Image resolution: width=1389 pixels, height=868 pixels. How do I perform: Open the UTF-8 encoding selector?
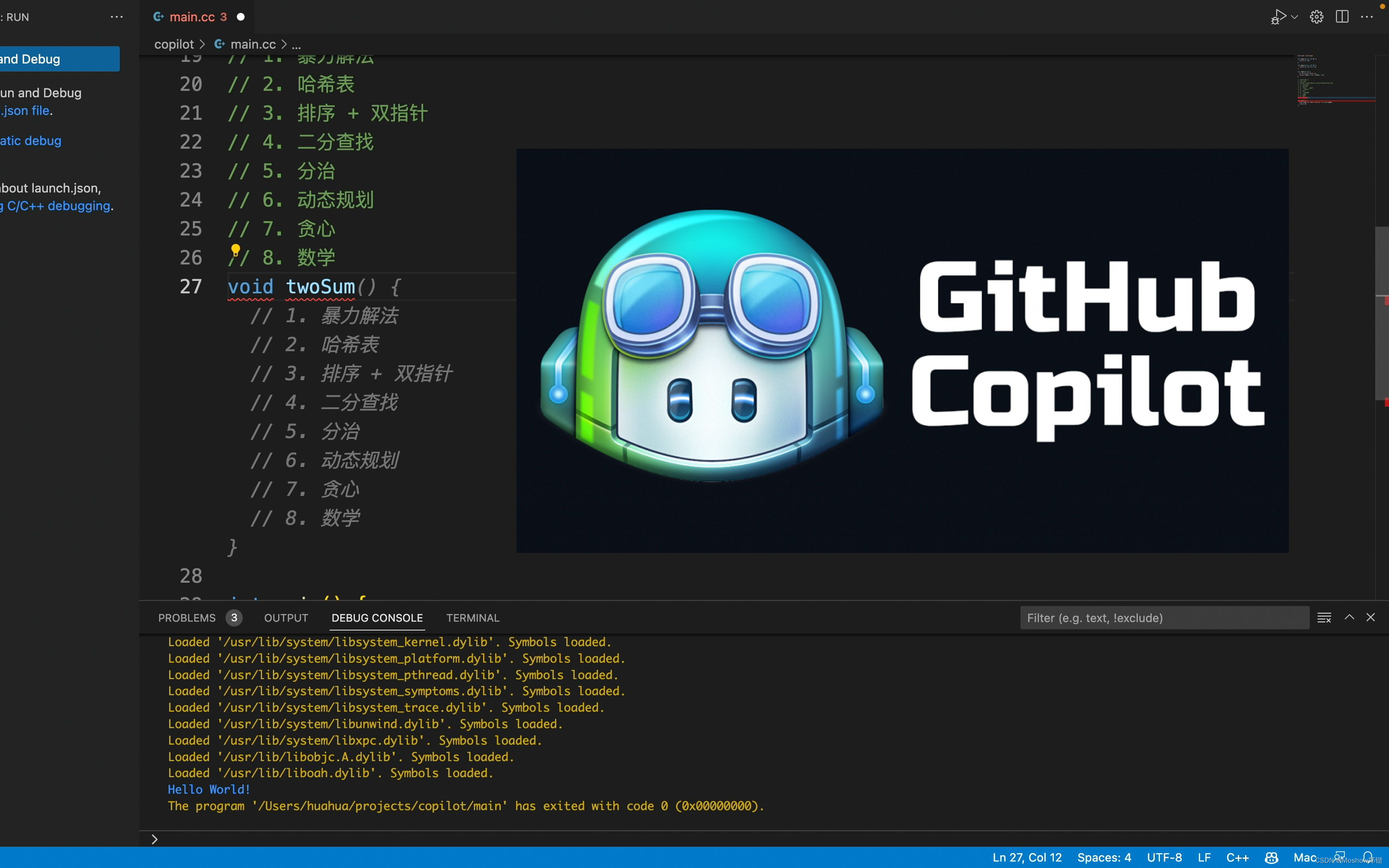(1164, 858)
